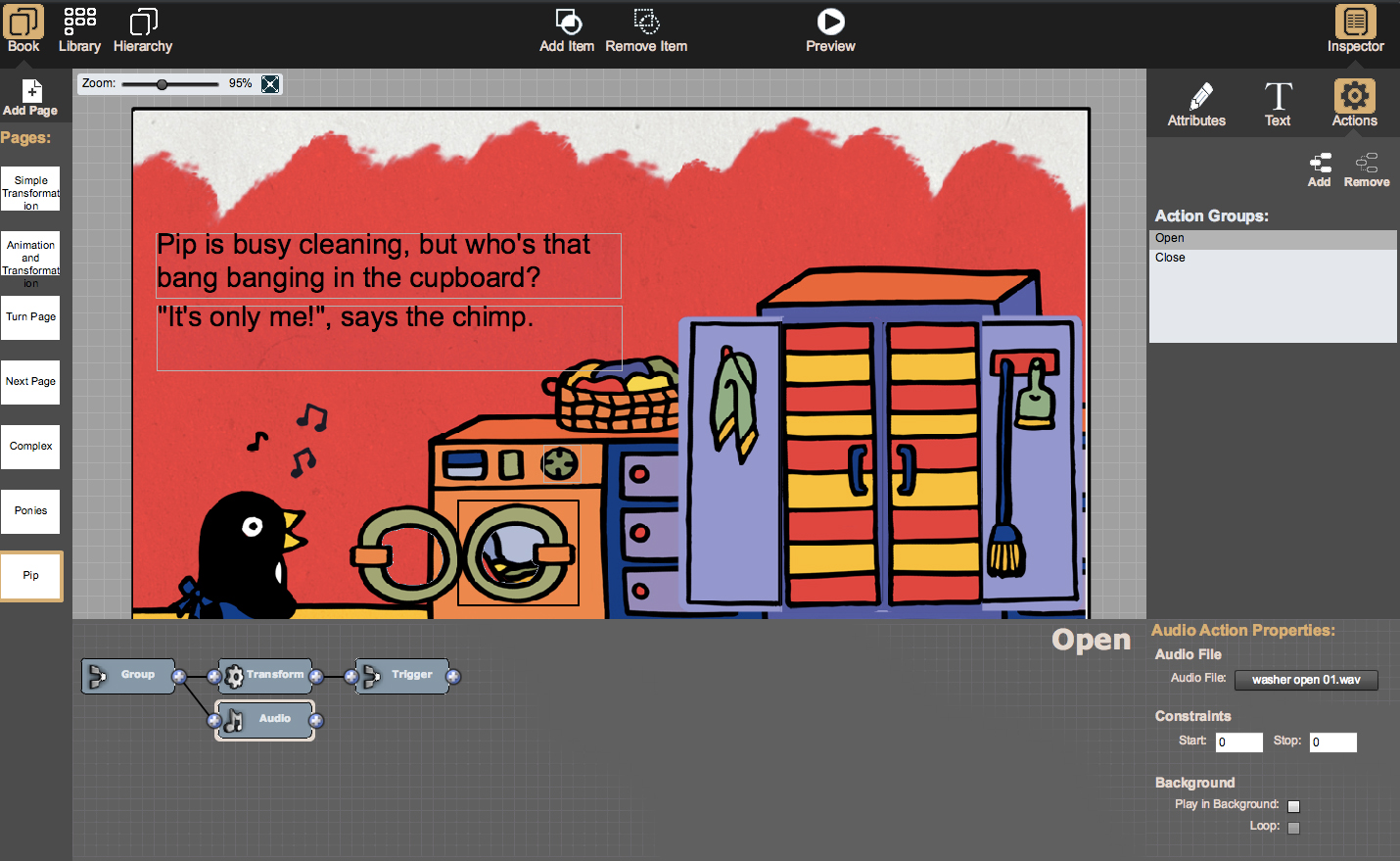This screenshot has width=1400, height=861.
Task: Select the Turn Page page
Action: tap(30, 317)
